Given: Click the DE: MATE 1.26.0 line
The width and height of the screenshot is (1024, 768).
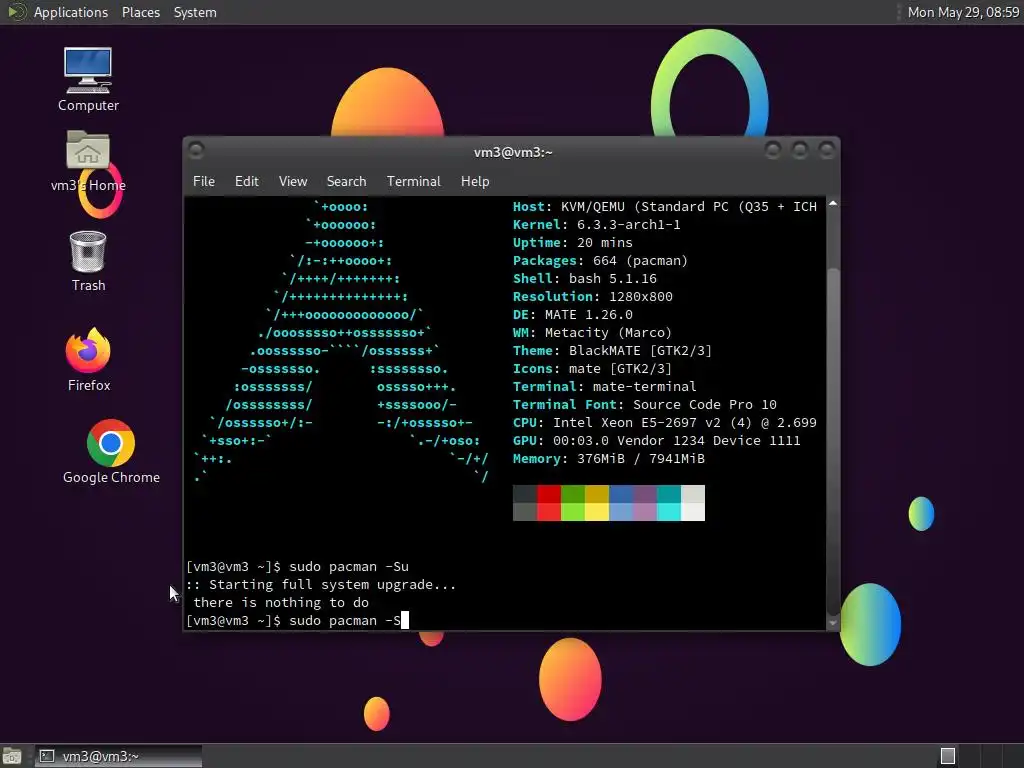Looking at the screenshot, I should coord(573,315).
